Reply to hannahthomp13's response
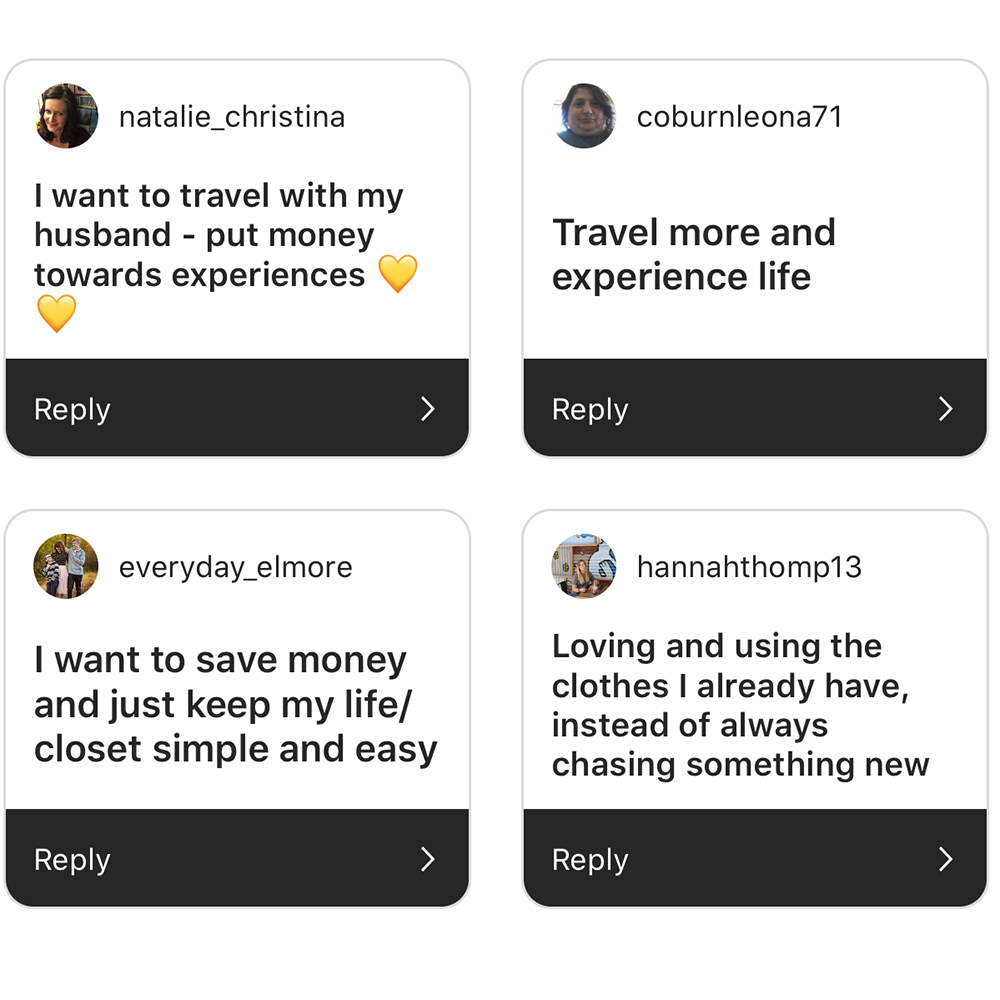Screen dimensions: 1000x1000 click(755, 858)
